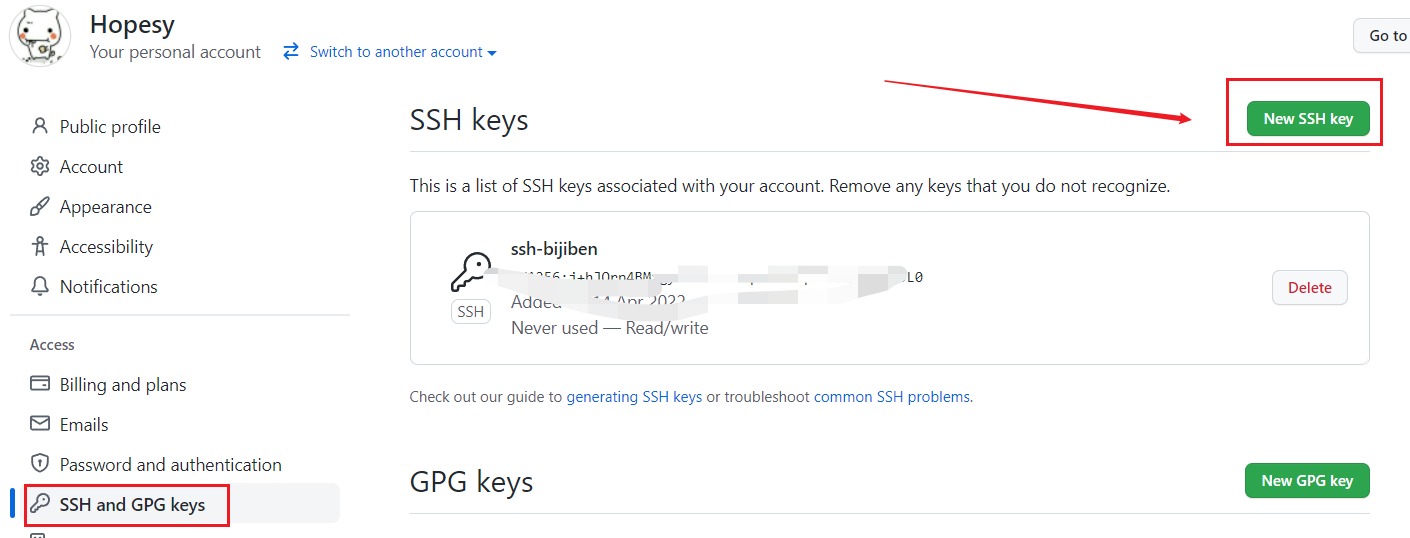Open the generating SSH keys guide

634,397
